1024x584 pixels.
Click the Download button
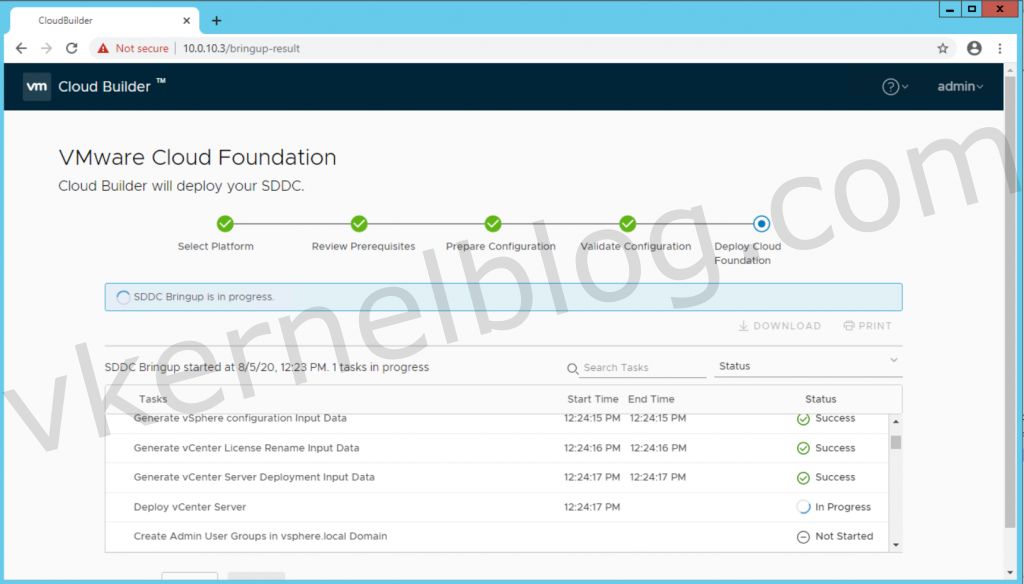click(779, 326)
